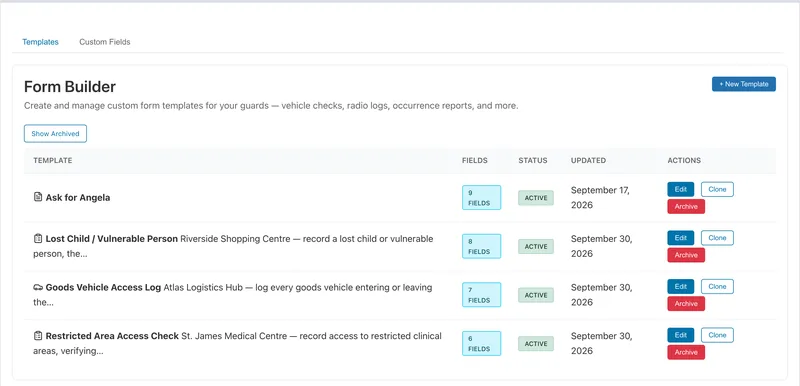
Task: Select the Restricted Area Access Check title
Action: pyautogui.click(x=112, y=336)
